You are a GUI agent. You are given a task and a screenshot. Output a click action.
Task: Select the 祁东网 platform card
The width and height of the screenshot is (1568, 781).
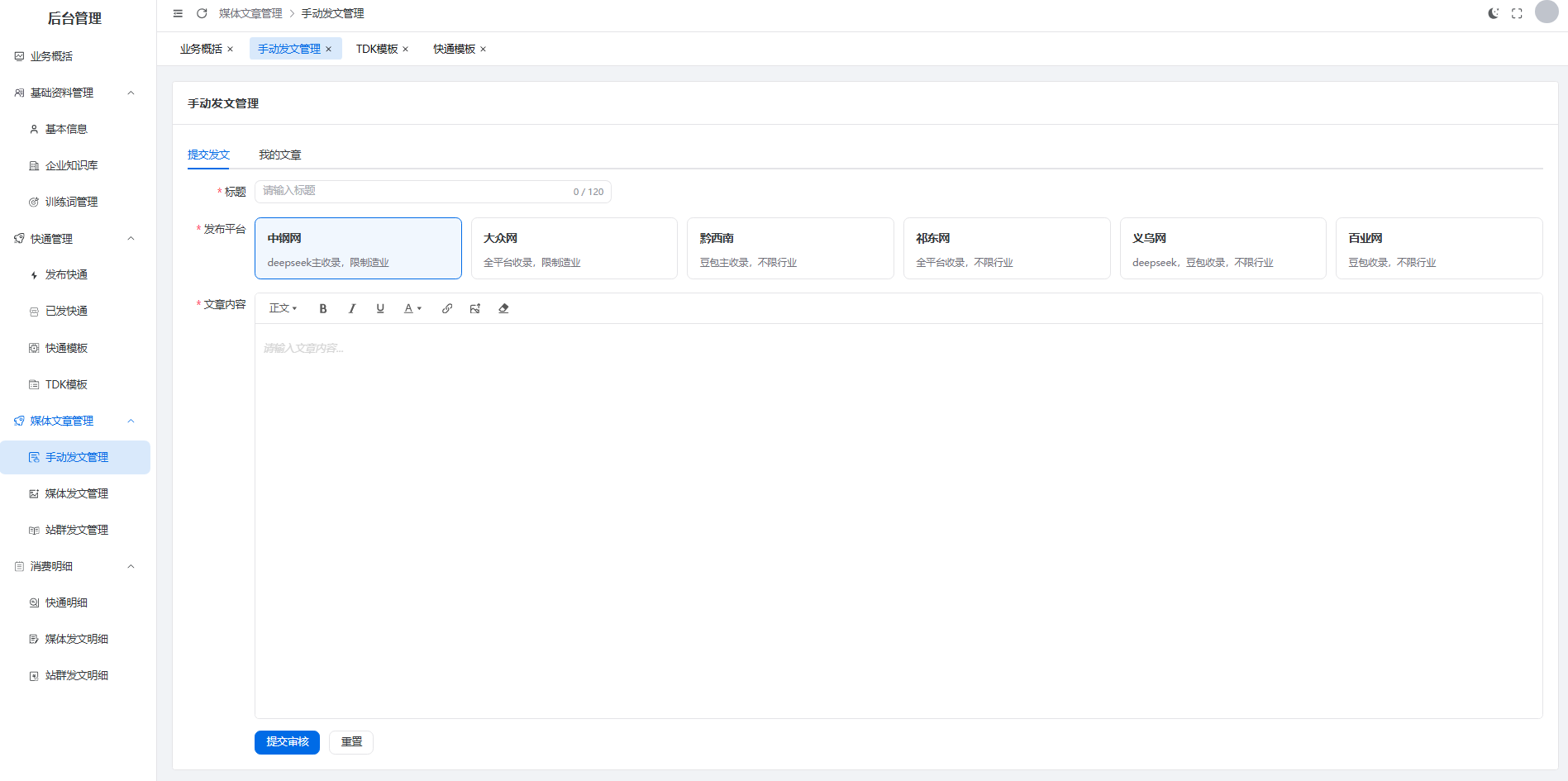pyautogui.click(x=1007, y=249)
